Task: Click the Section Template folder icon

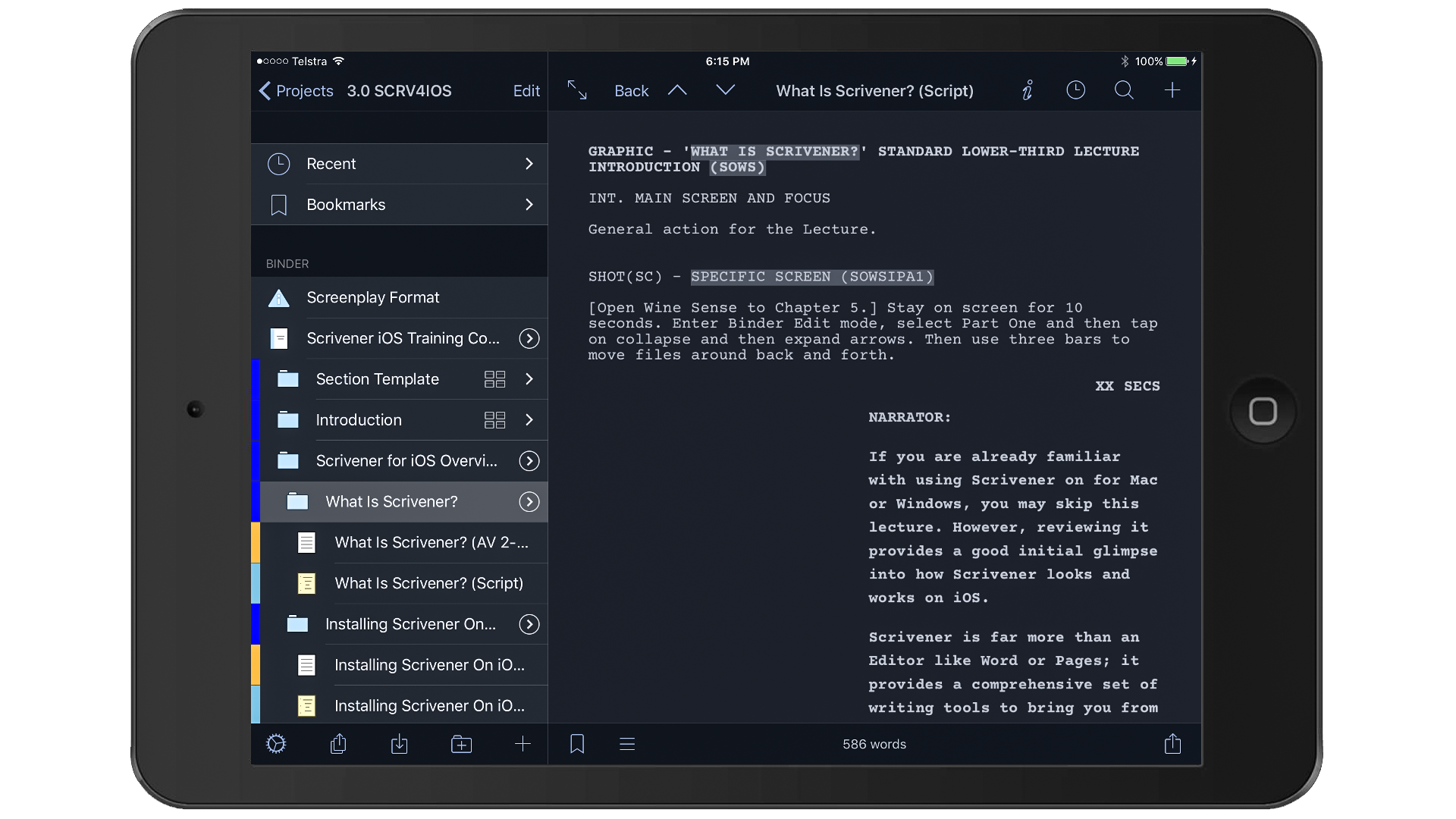Action: (288, 379)
